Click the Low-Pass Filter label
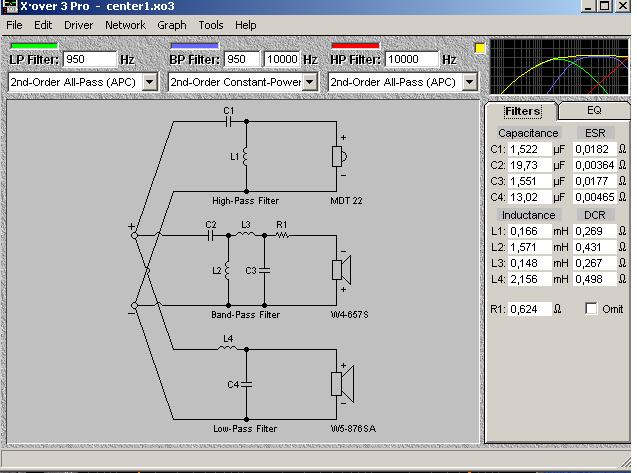Image resolution: width=637 pixels, height=473 pixels. (x=245, y=429)
